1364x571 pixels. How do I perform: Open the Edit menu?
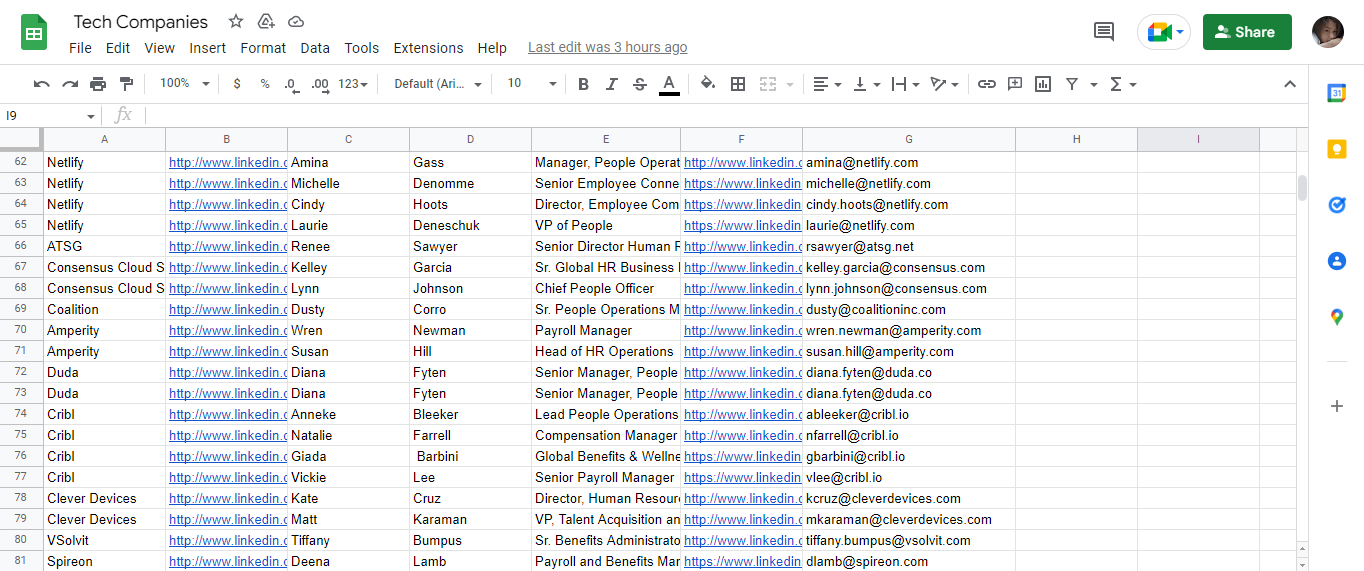[x=118, y=48]
